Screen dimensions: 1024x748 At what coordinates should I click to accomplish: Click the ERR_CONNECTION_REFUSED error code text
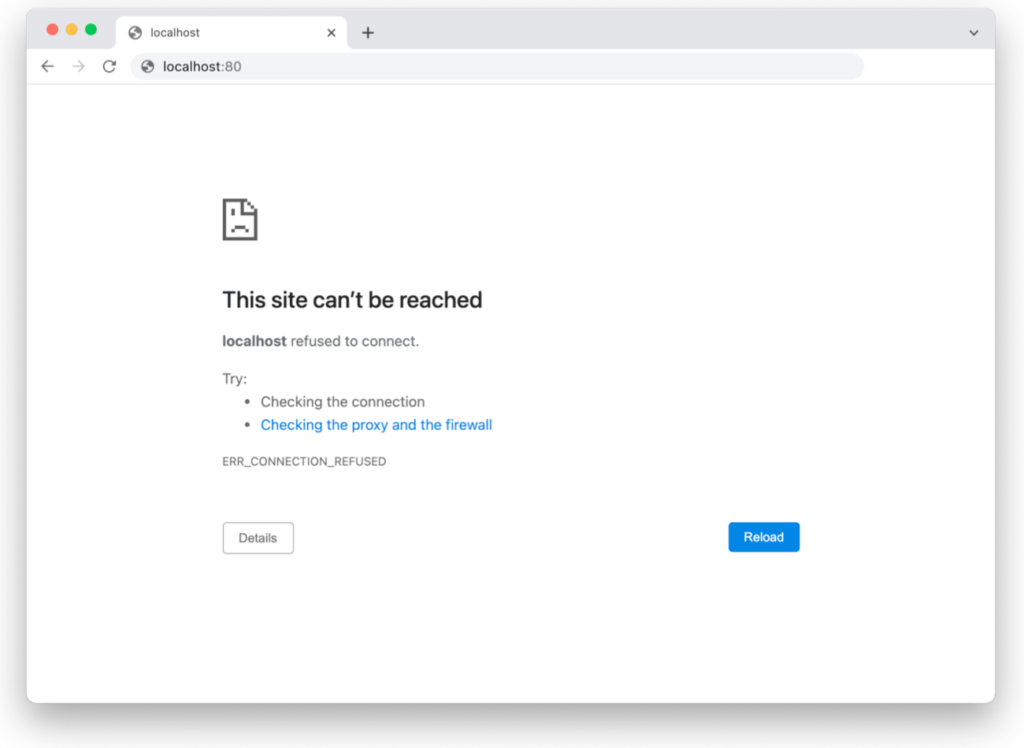pos(304,461)
